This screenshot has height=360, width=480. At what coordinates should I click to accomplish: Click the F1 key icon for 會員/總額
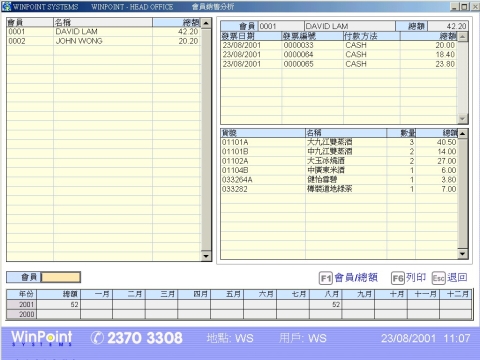click(326, 278)
